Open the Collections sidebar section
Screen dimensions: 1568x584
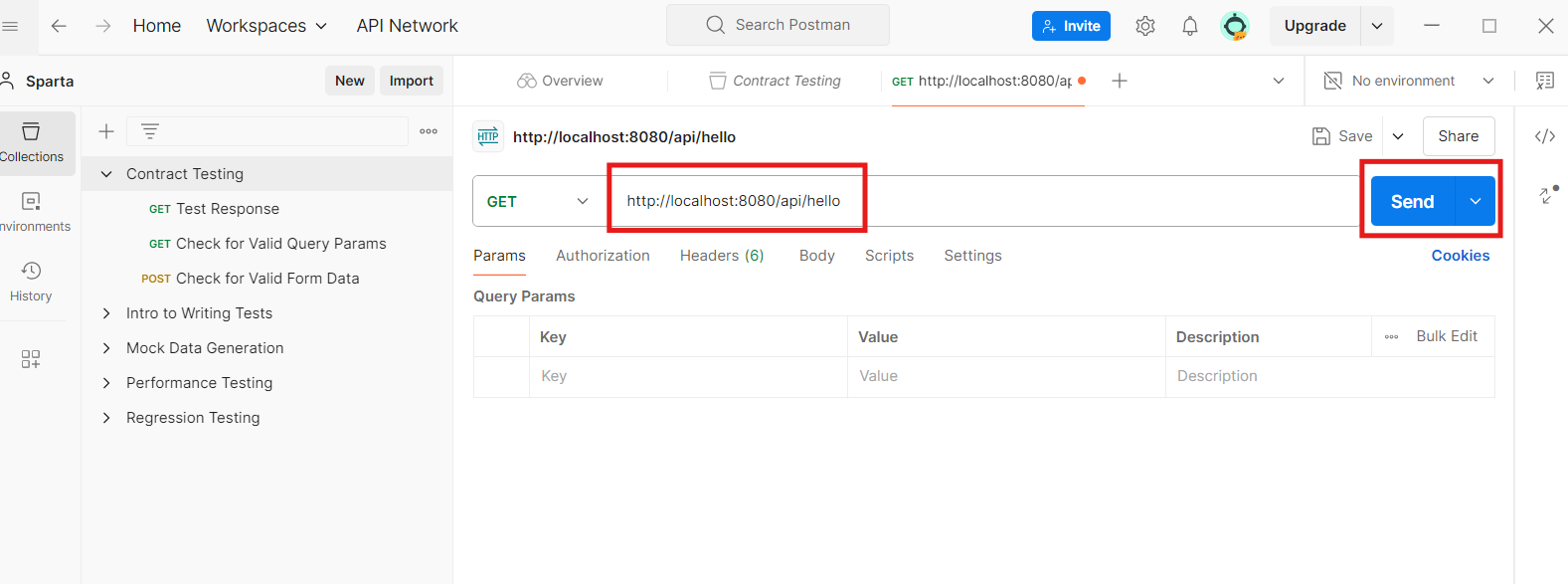coord(31,143)
